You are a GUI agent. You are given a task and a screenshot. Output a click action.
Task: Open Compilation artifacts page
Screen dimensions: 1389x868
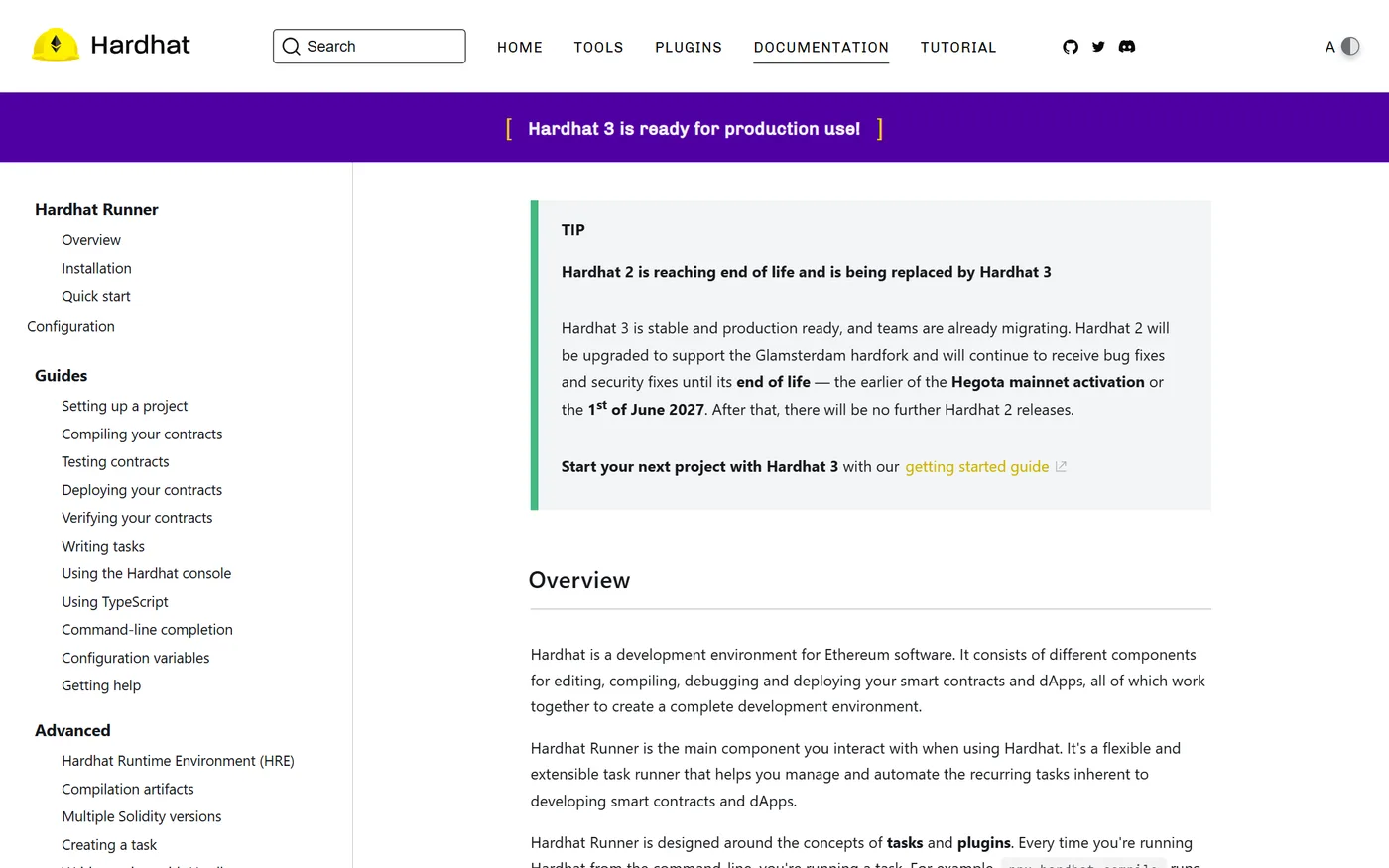click(x=128, y=789)
